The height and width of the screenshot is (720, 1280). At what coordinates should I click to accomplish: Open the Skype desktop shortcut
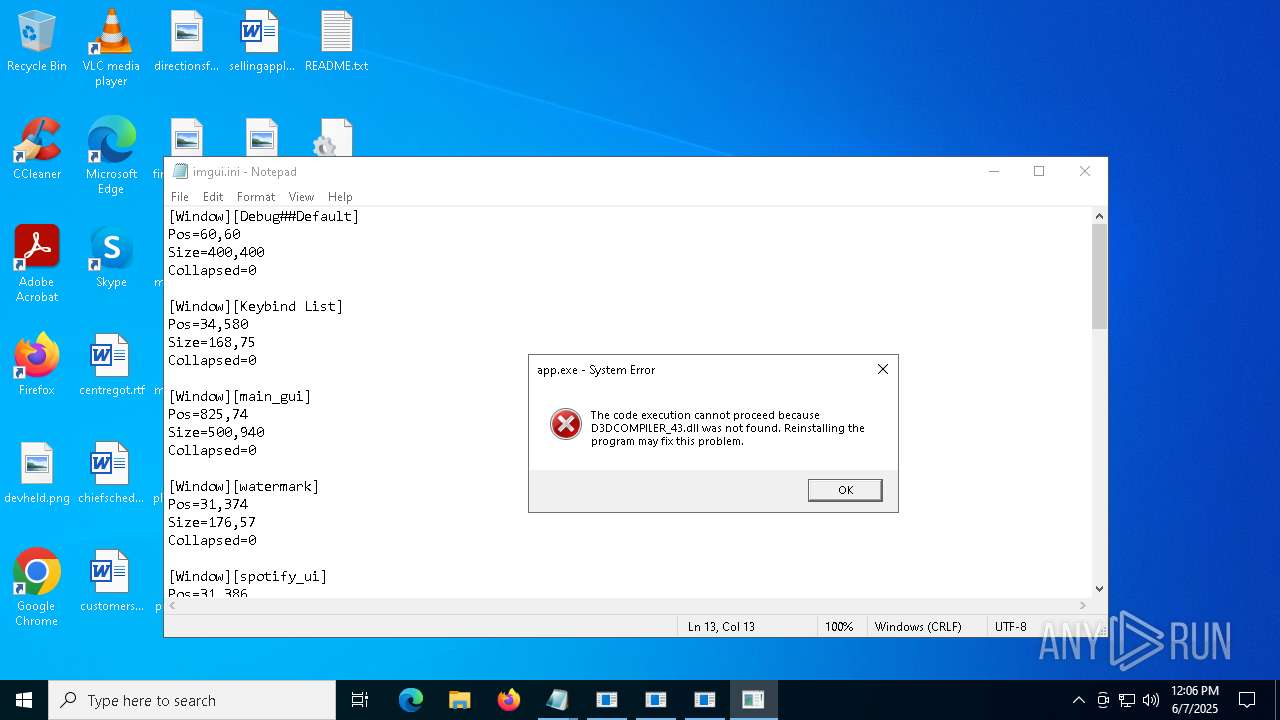111,257
